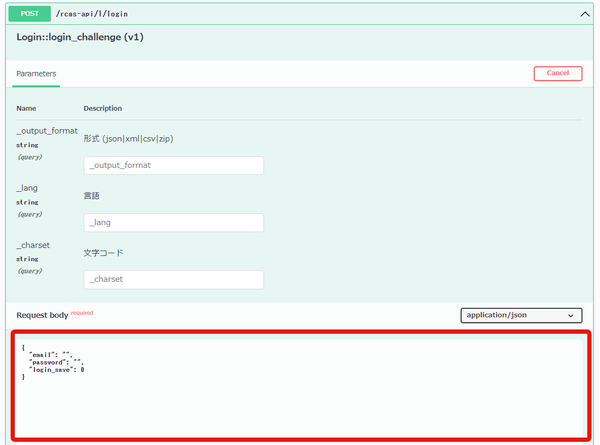
Task: Click the _charset parameter name
Action: pyautogui.click(x=33, y=245)
